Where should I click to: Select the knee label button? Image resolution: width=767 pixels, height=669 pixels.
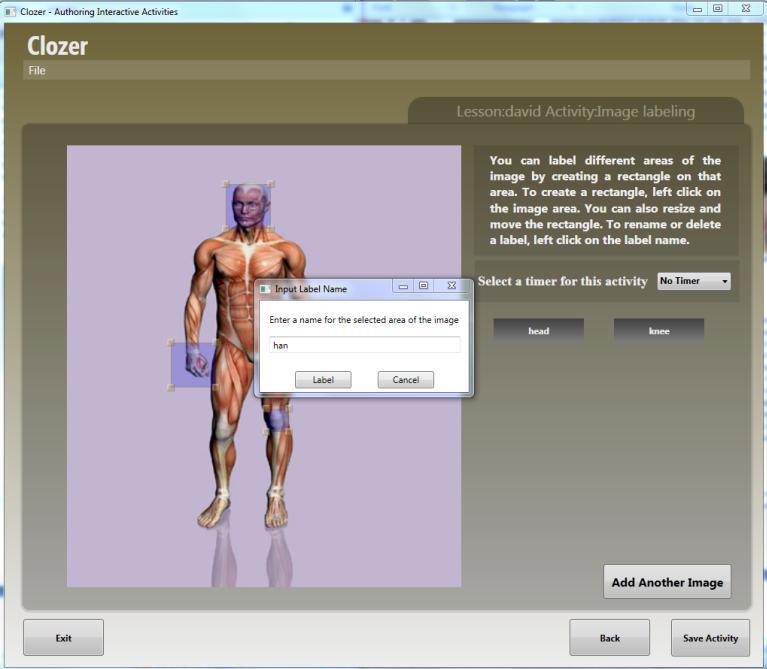659,331
